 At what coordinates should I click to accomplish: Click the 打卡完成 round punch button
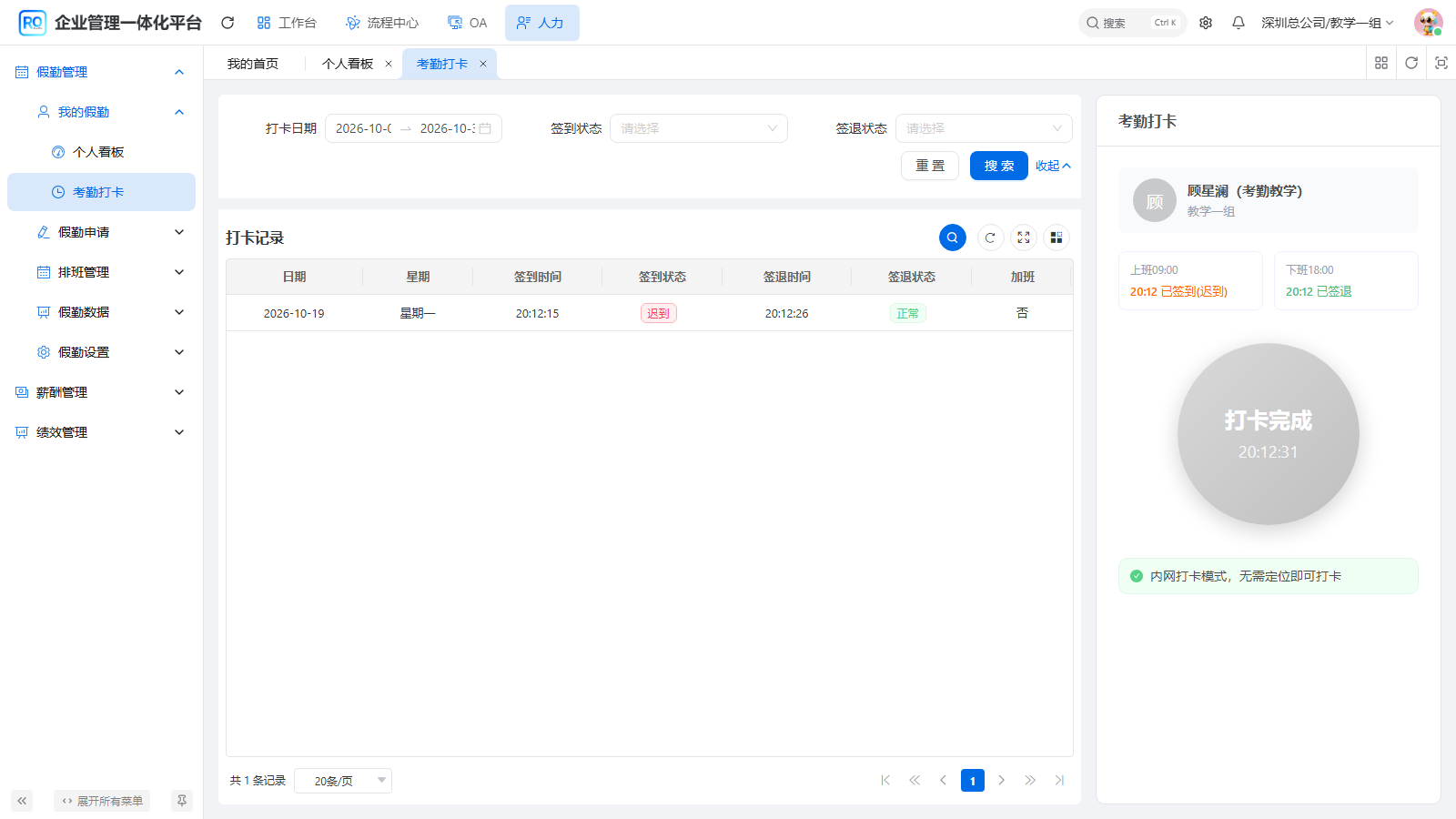pos(1268,434)
